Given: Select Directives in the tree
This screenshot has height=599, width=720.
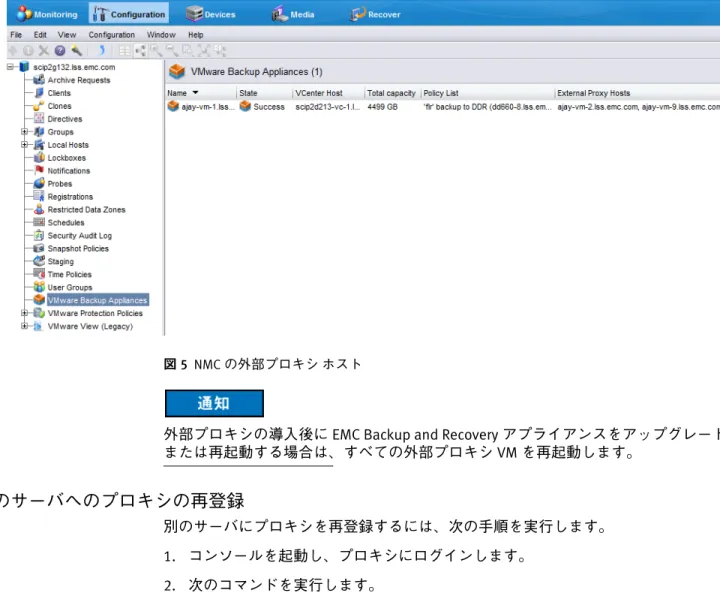Looking at the screenshot, I should click(65, 119).
